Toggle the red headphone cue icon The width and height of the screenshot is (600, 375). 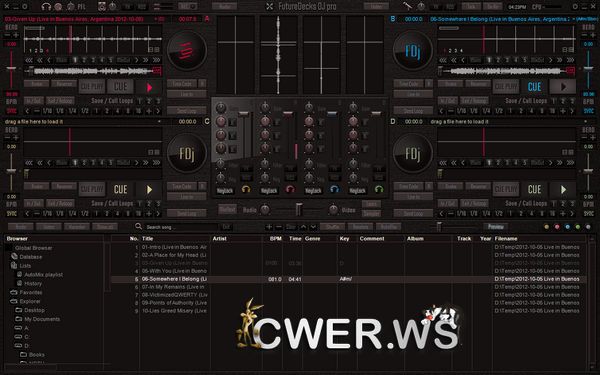(x=290, y=189)
